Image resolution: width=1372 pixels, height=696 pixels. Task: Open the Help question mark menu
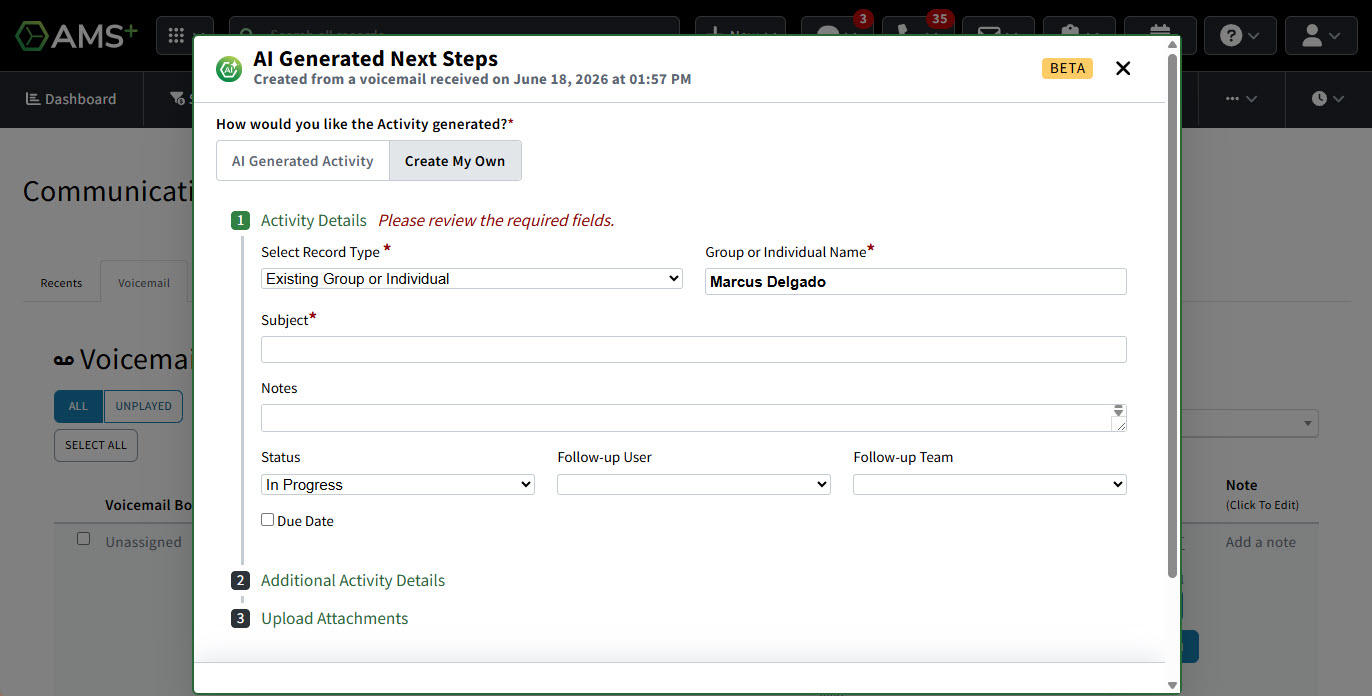(x=1240, y=36)
